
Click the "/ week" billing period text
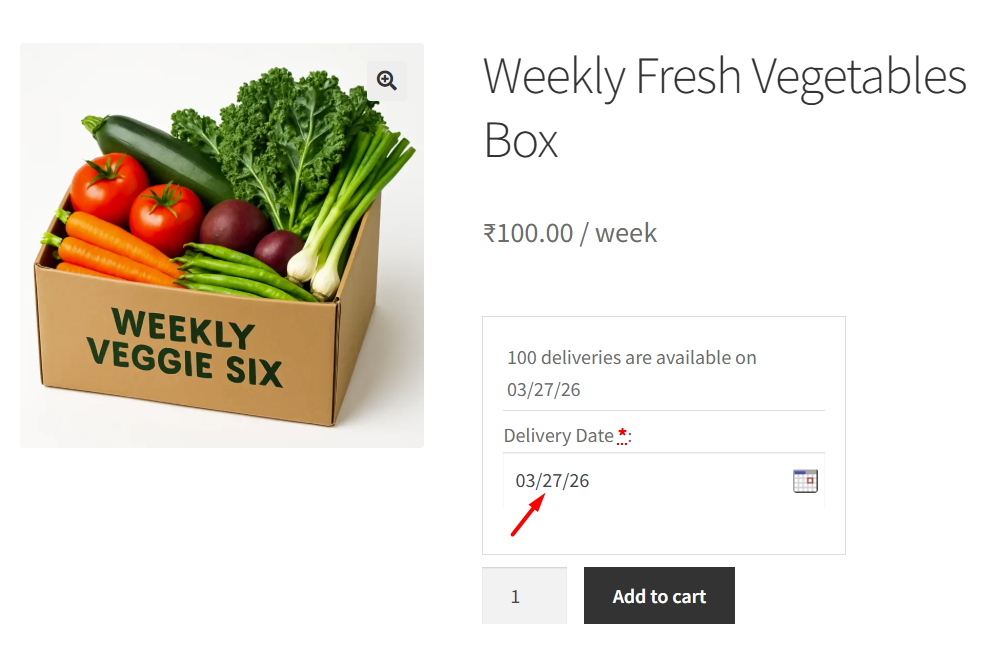click(625, 233)
